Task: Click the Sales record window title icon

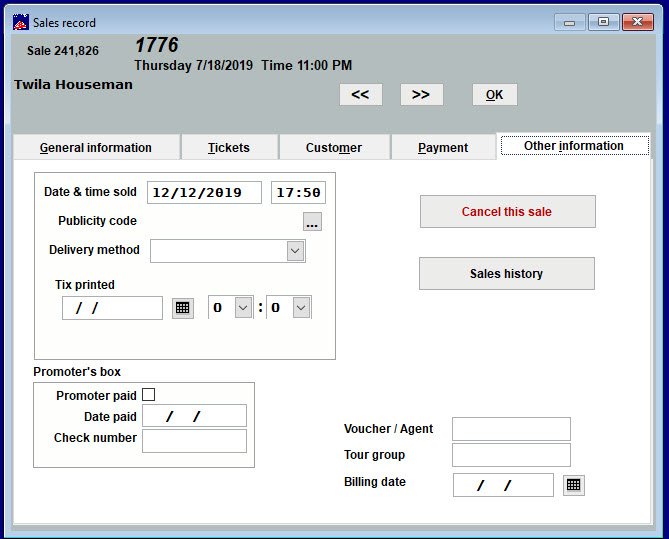Action: [x=20, y=21]
